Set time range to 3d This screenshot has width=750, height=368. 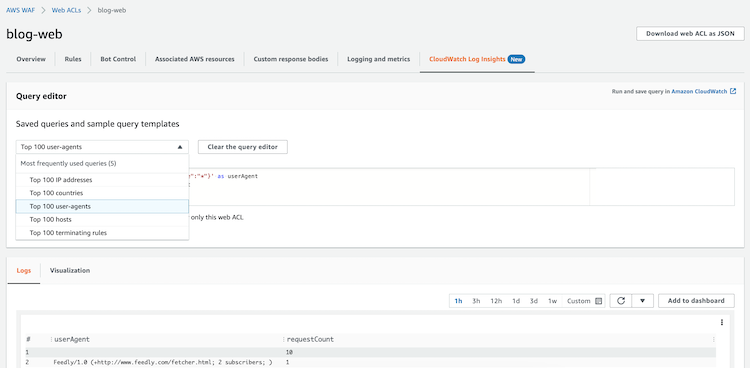pos(534,301)
